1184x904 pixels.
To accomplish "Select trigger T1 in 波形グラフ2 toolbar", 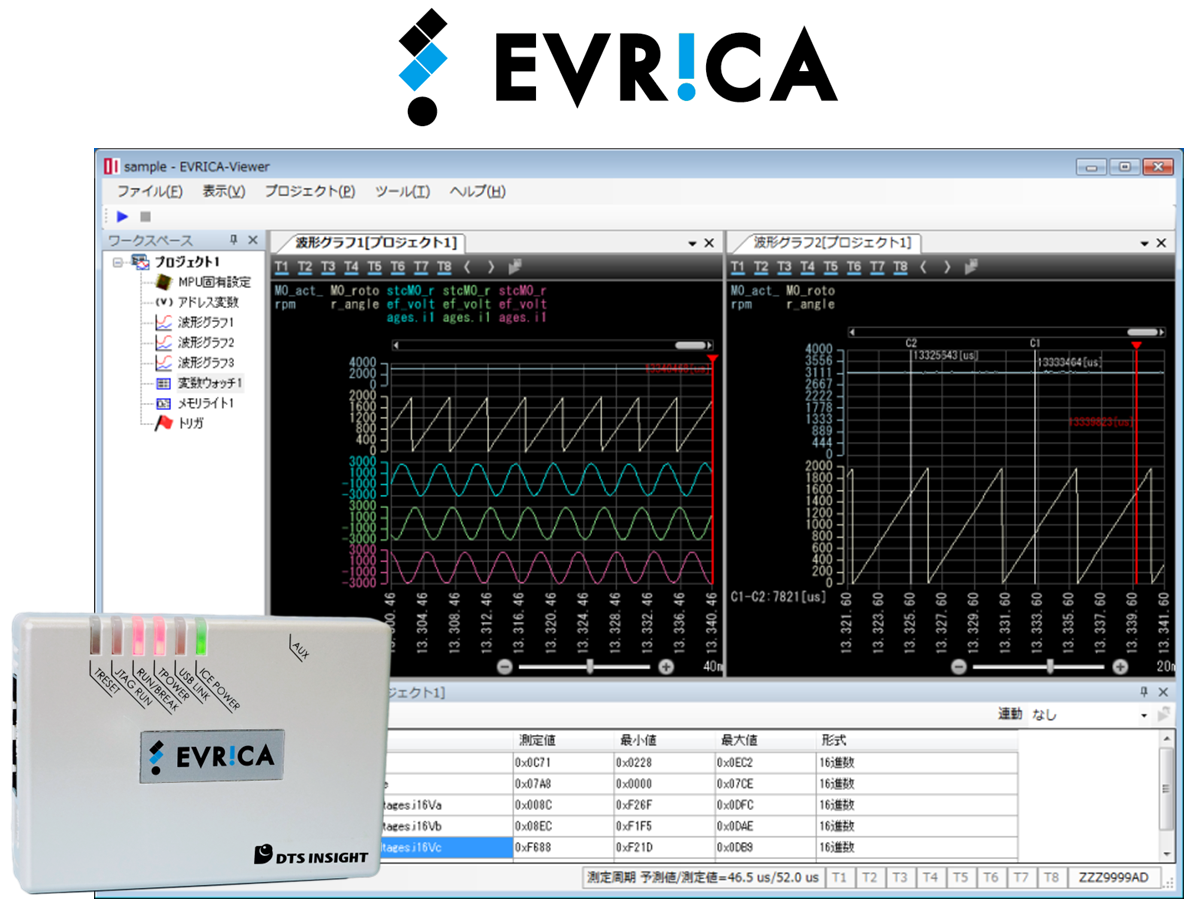I will [738, 267].
